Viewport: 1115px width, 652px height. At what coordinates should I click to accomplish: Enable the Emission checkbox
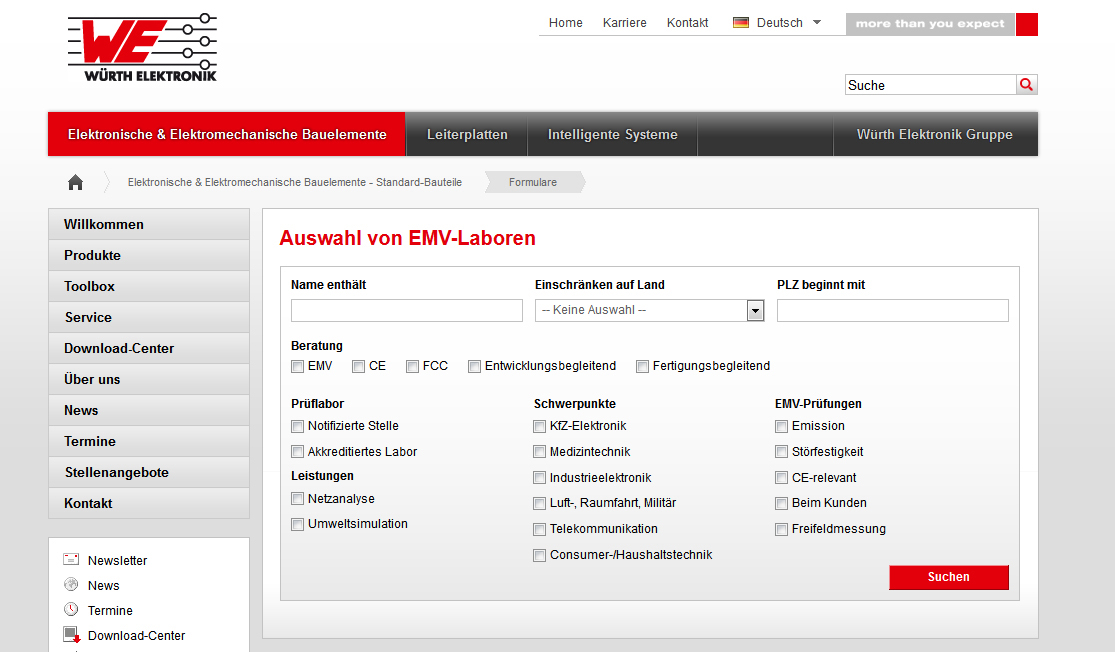click(x=781, y=427)
